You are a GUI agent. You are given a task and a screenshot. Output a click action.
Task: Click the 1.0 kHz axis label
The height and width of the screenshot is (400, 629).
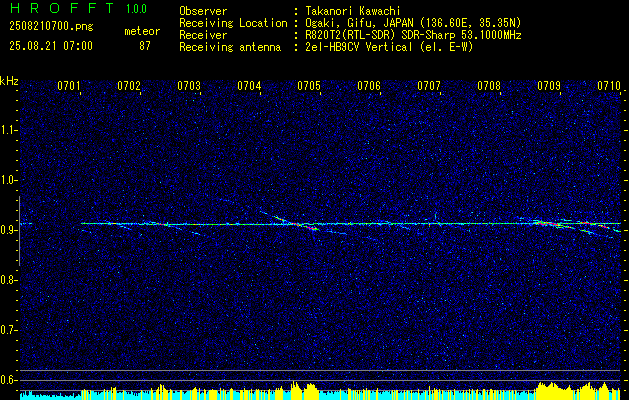(x=9, y=180)
